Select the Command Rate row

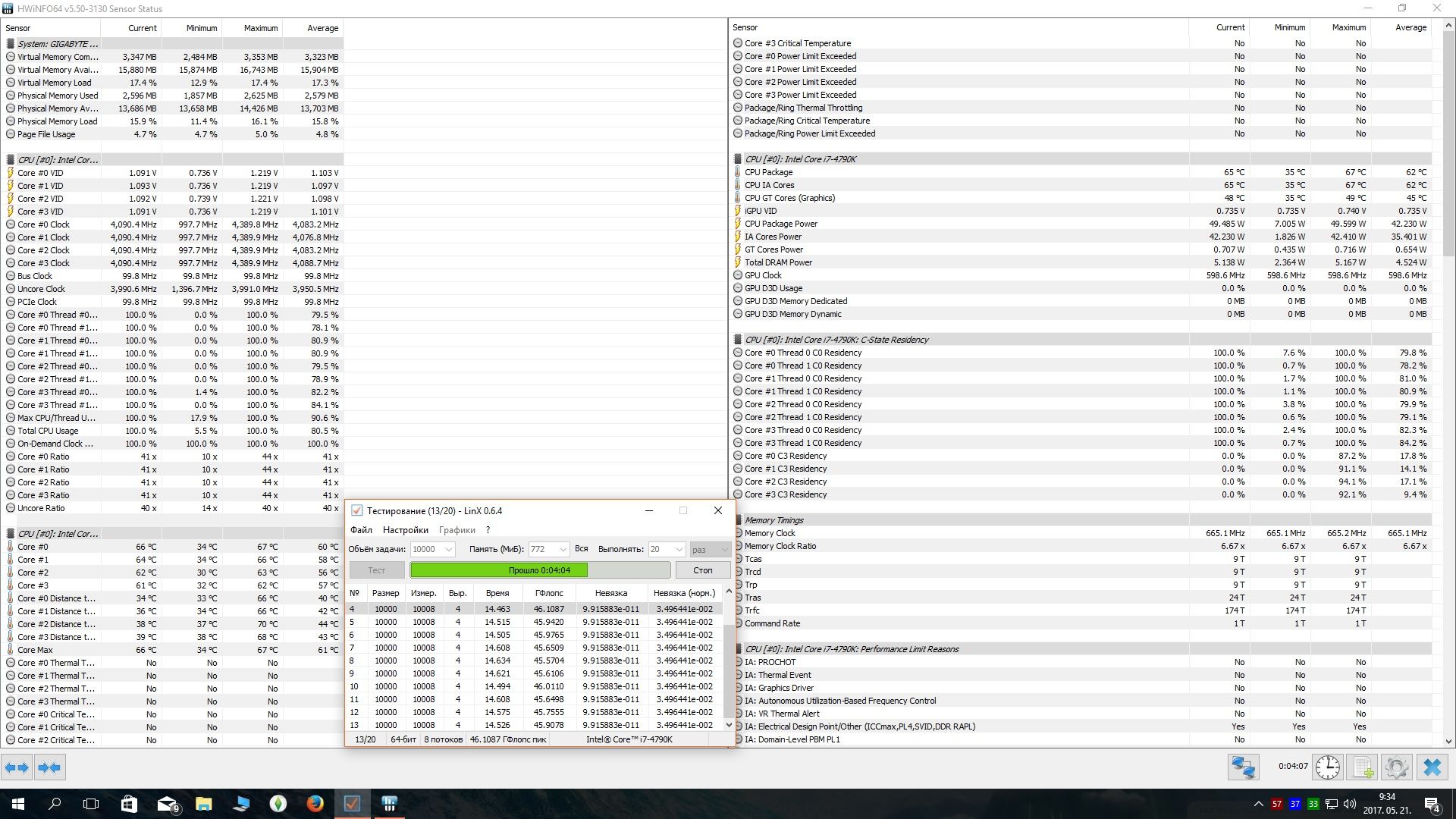[x=1082, y=623]
